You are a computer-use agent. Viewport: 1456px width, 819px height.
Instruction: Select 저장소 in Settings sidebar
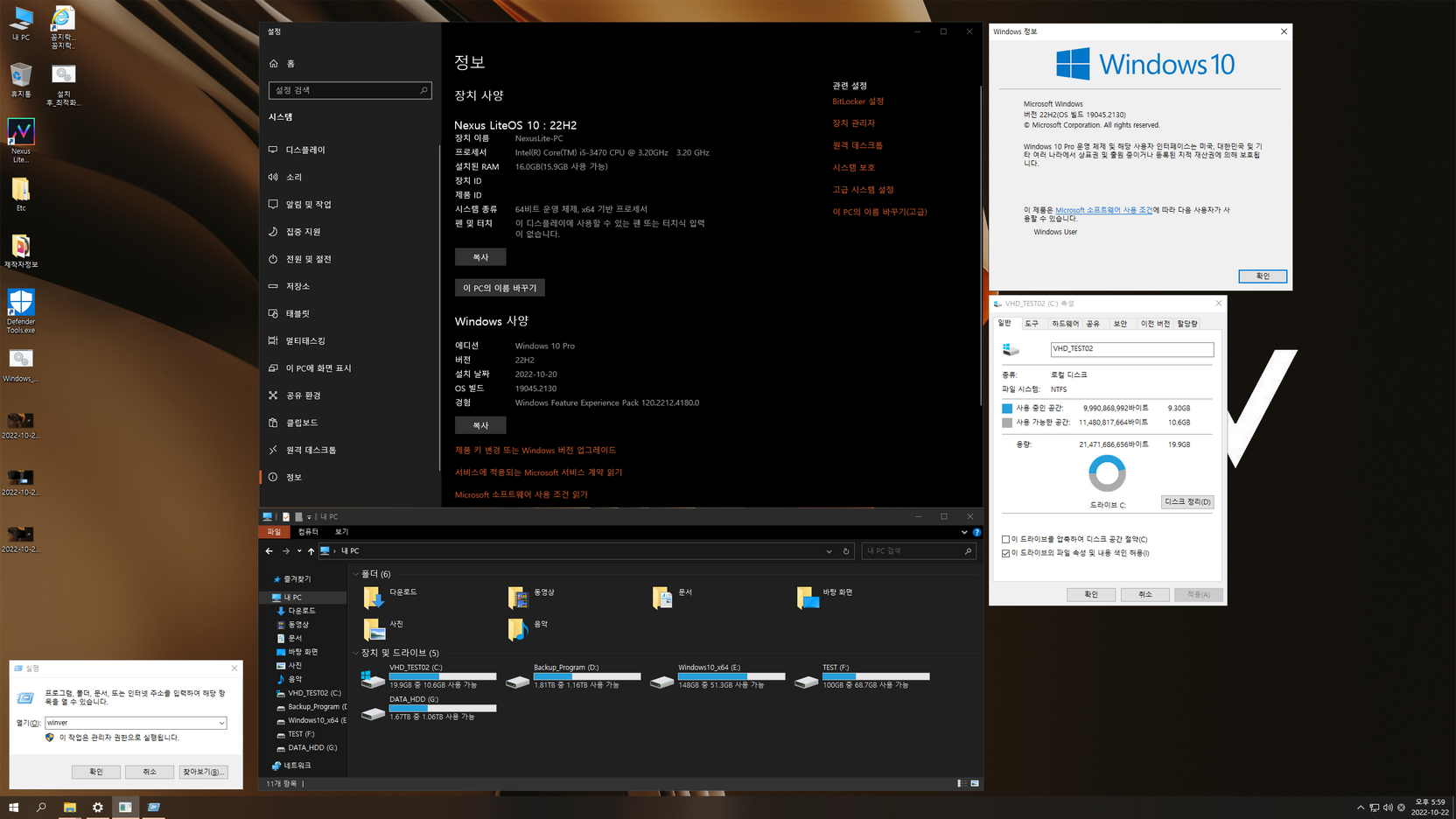click(x=350, y=286)
